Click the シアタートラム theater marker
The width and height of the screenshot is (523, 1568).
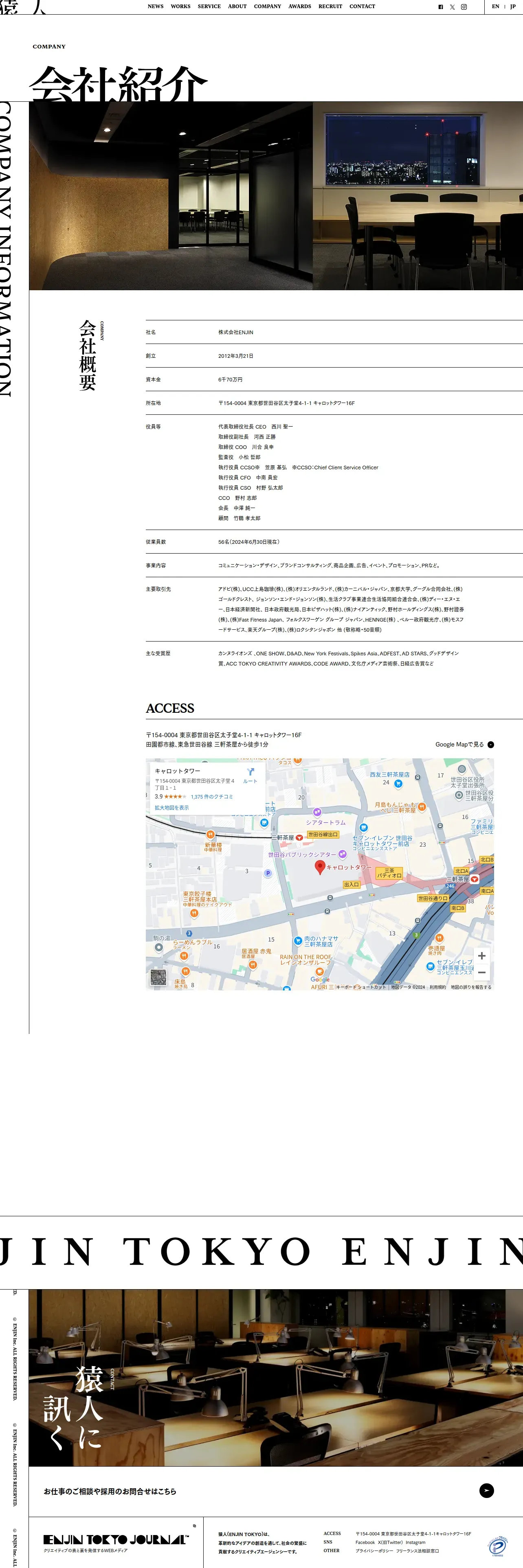click(317, 812)
